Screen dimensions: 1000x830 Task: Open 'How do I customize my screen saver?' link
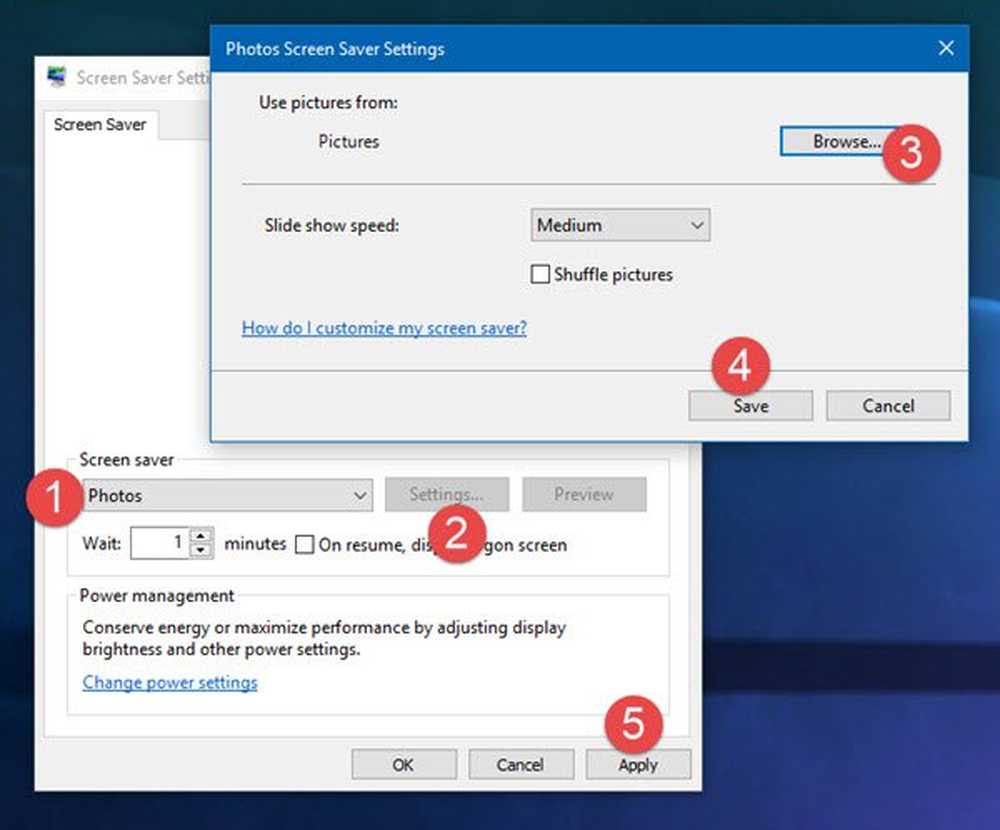point(384,328)
